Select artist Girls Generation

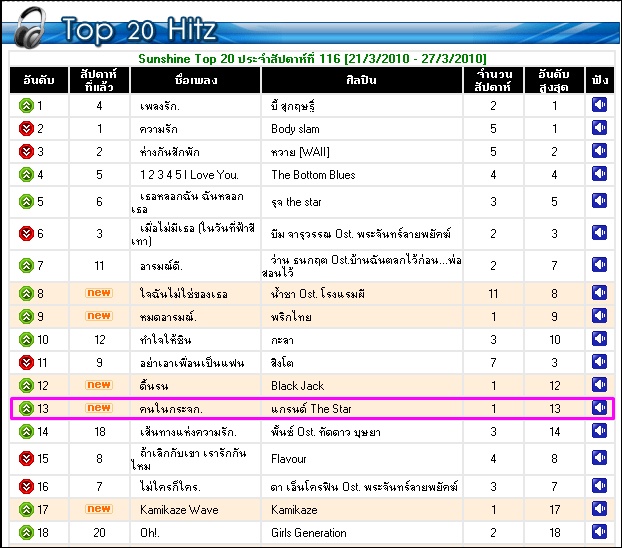pos(309,533)
